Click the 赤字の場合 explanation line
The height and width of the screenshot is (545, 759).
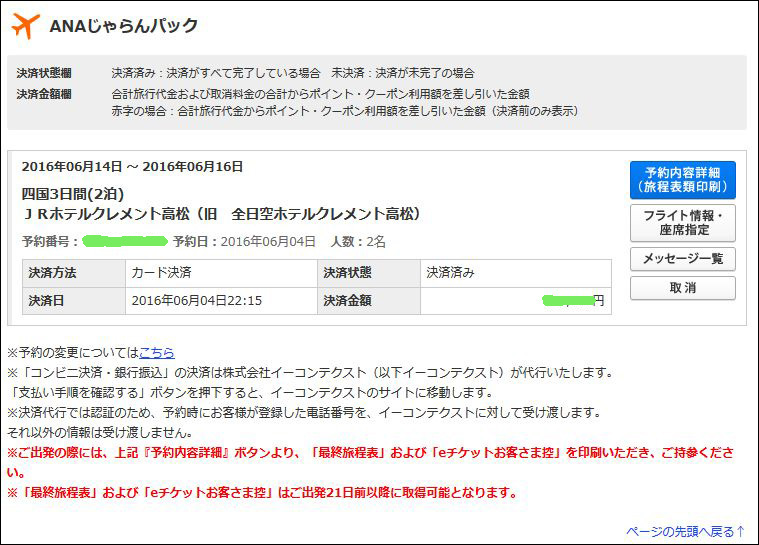(x=345, y=111)
